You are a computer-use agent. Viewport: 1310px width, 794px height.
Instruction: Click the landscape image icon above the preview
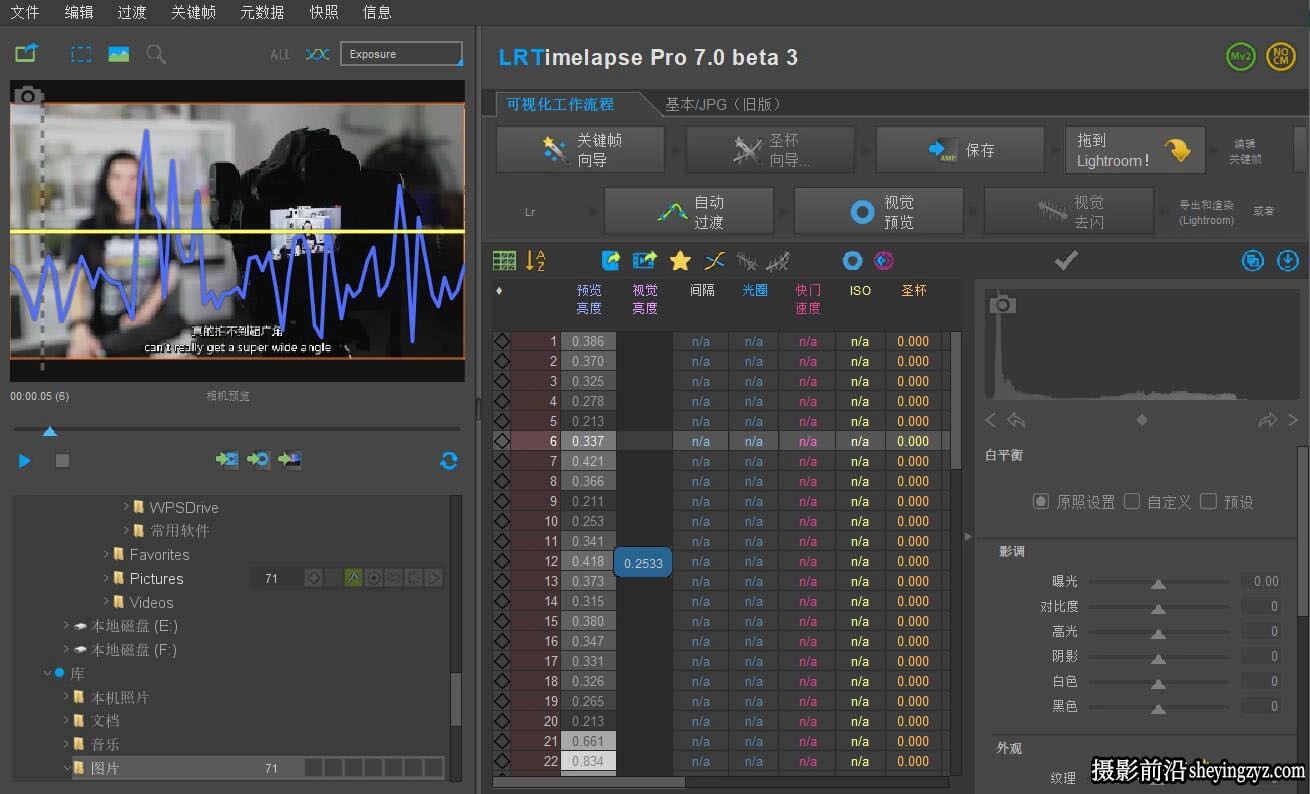click(119, 54)
